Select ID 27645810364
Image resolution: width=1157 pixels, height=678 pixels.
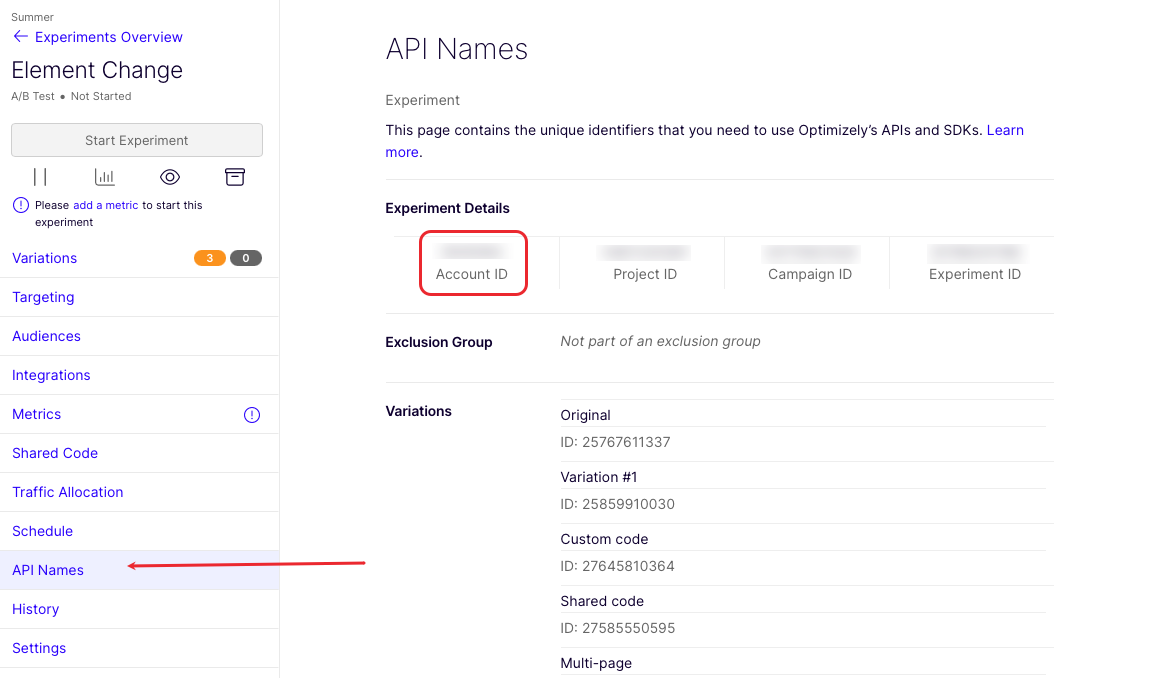[x=618, y=567]
